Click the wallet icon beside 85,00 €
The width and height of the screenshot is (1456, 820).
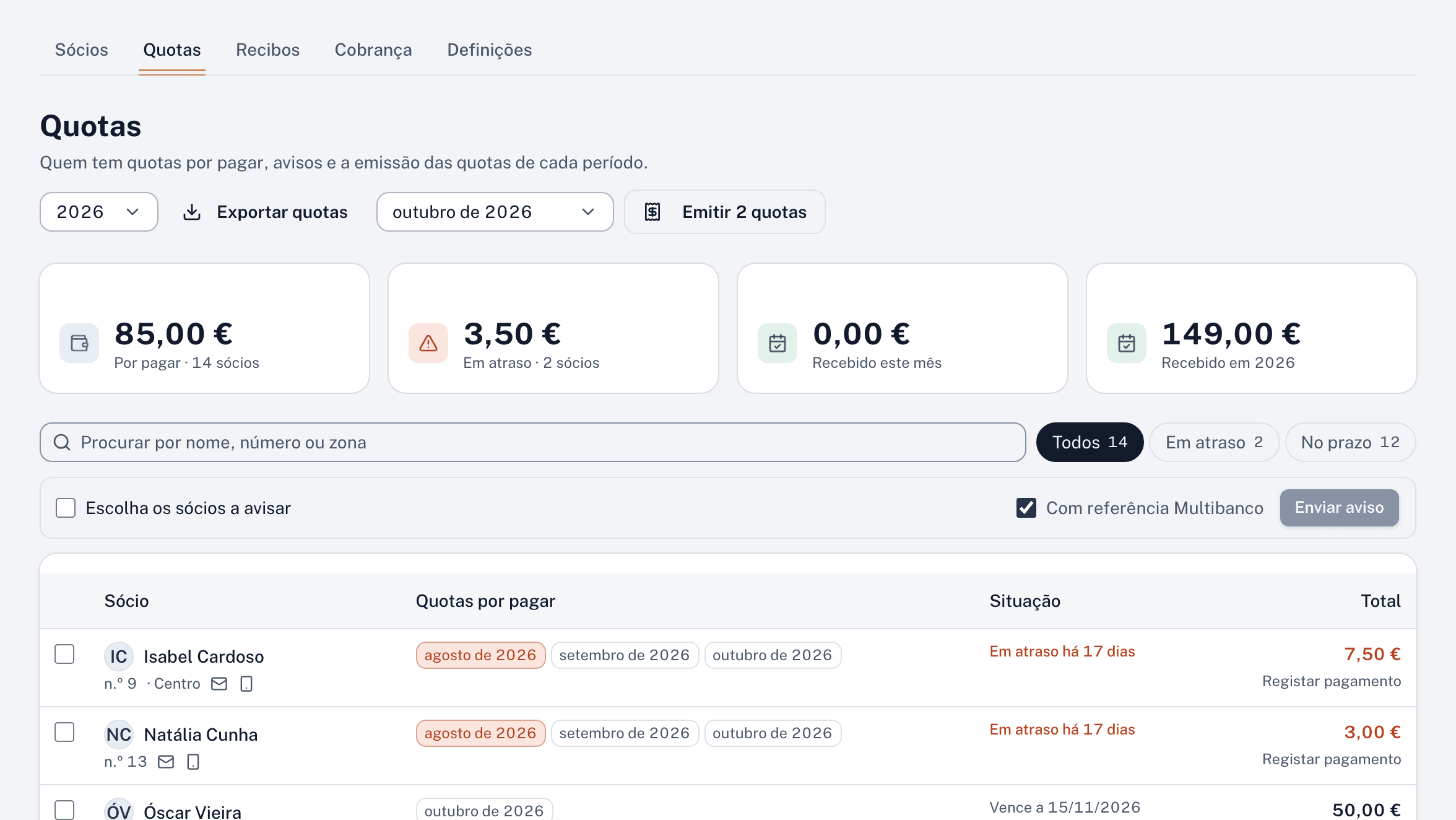(79, 343)
